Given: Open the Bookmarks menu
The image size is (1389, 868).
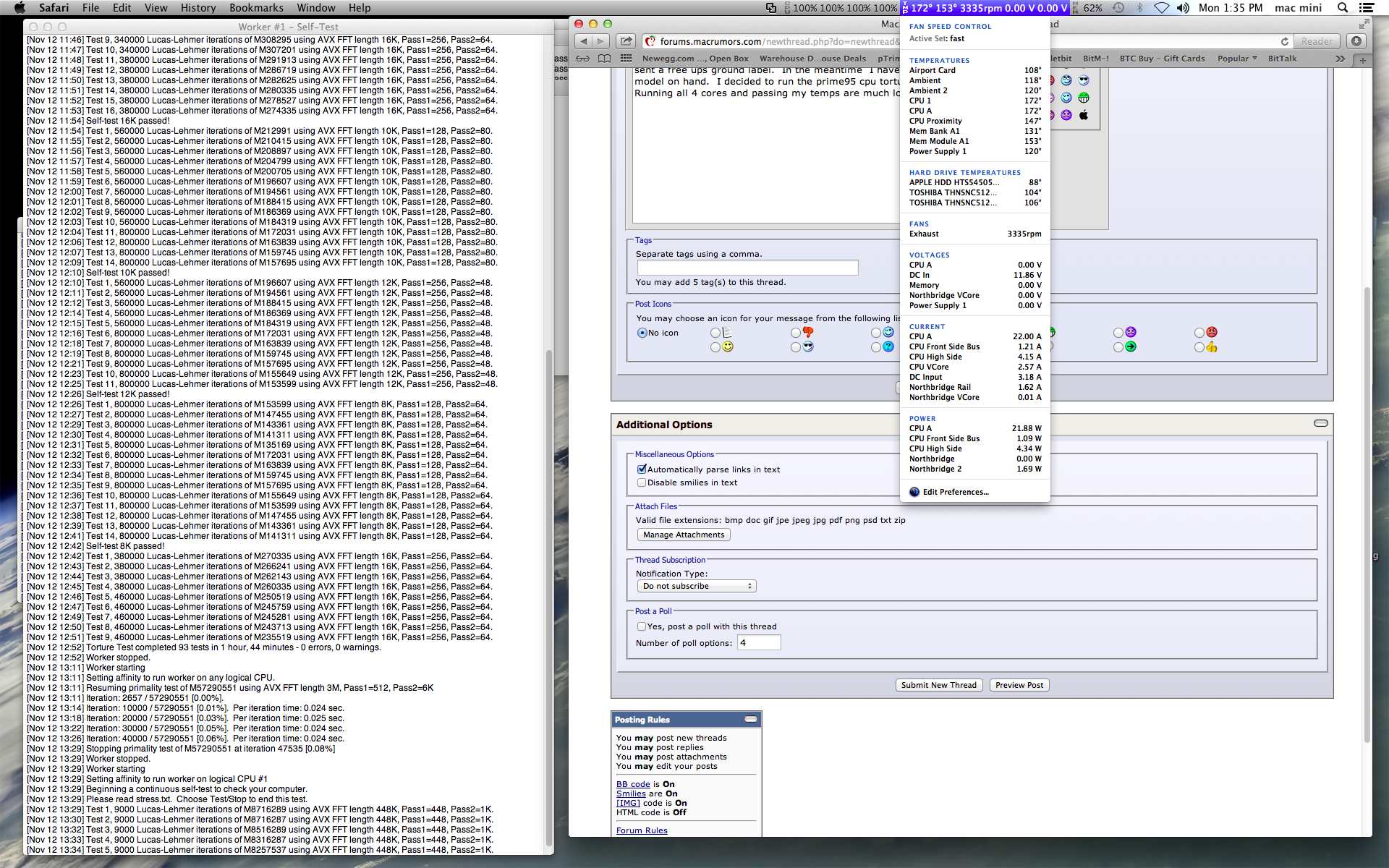Looking at the screenshot, I should 256,8.
